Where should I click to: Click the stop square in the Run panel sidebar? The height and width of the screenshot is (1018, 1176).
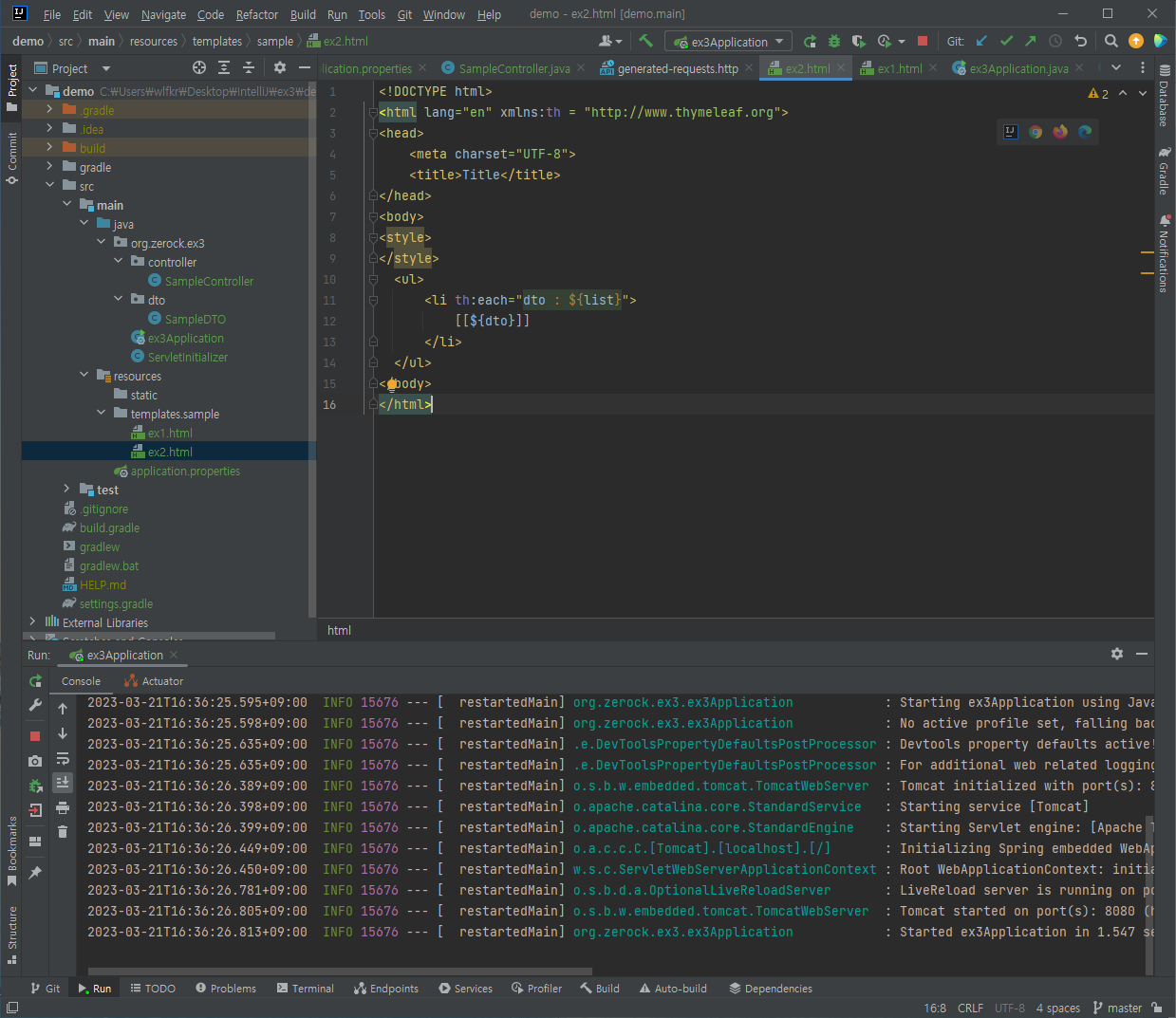[35, 736]
